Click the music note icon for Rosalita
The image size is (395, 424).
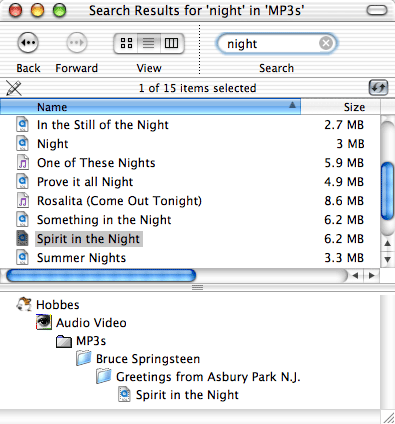(22, 201)
